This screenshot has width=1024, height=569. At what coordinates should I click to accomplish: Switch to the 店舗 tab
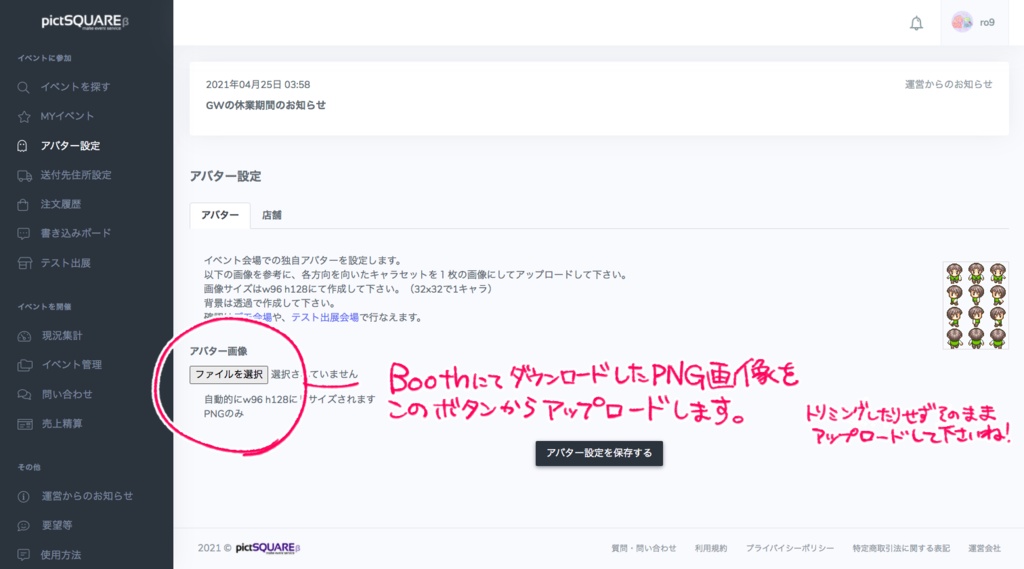pos(272,215)
